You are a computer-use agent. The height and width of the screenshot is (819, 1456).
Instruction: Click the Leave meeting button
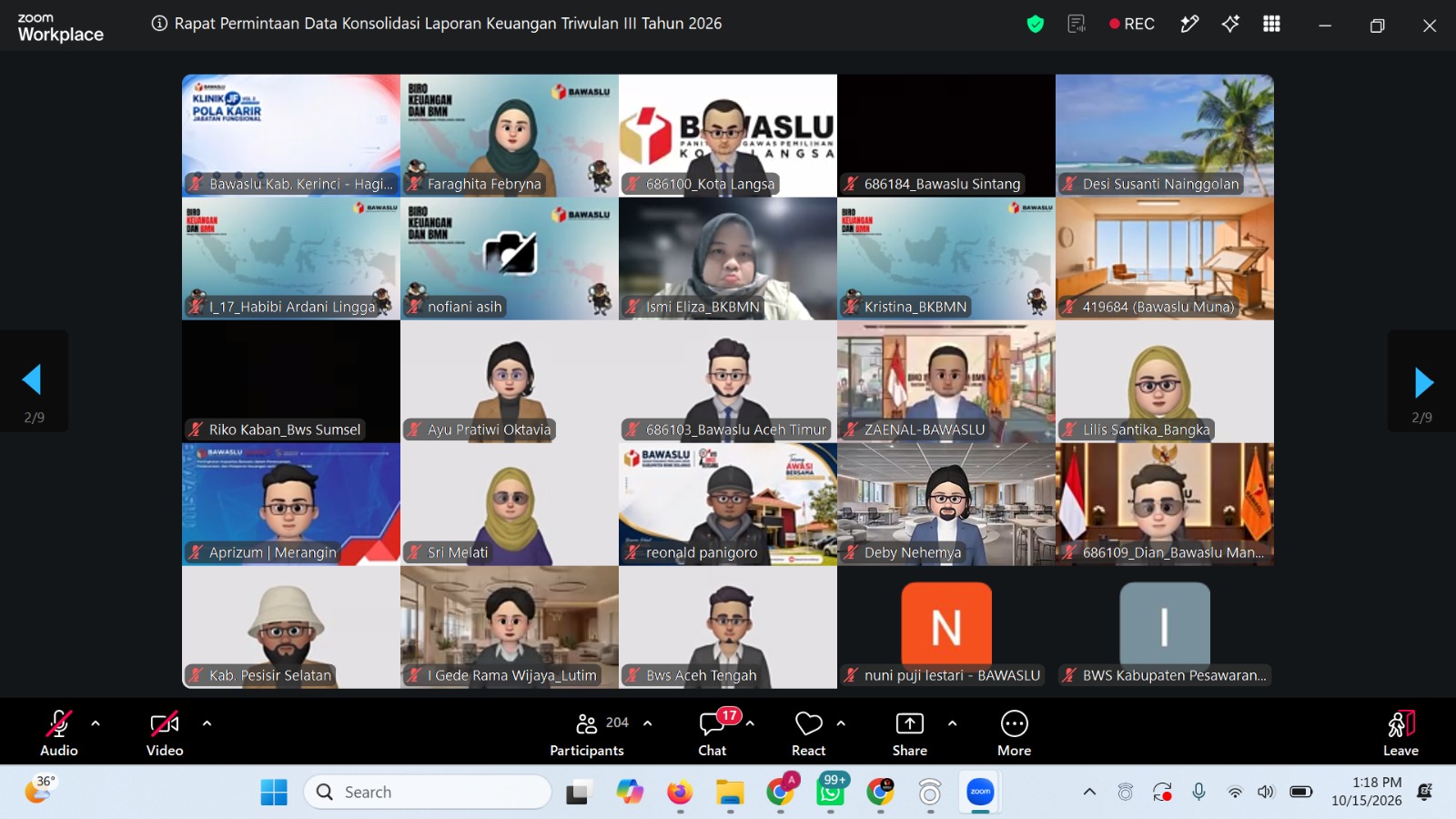[x=1400, y=733]
